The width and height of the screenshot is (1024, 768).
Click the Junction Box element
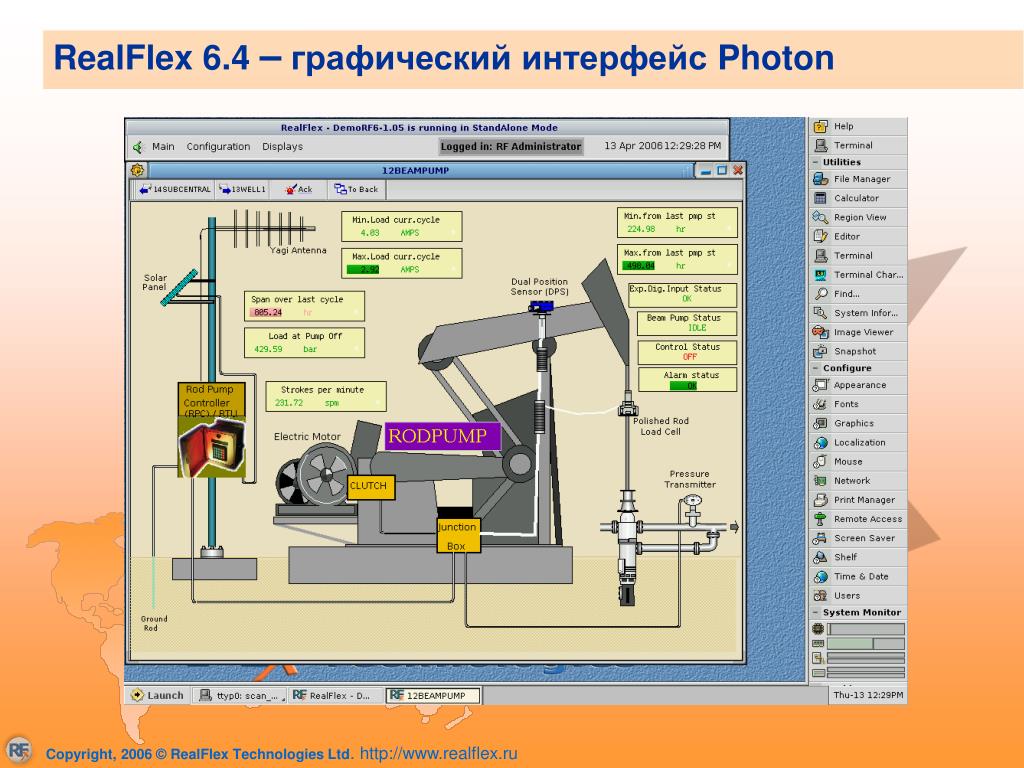[457, 536]
